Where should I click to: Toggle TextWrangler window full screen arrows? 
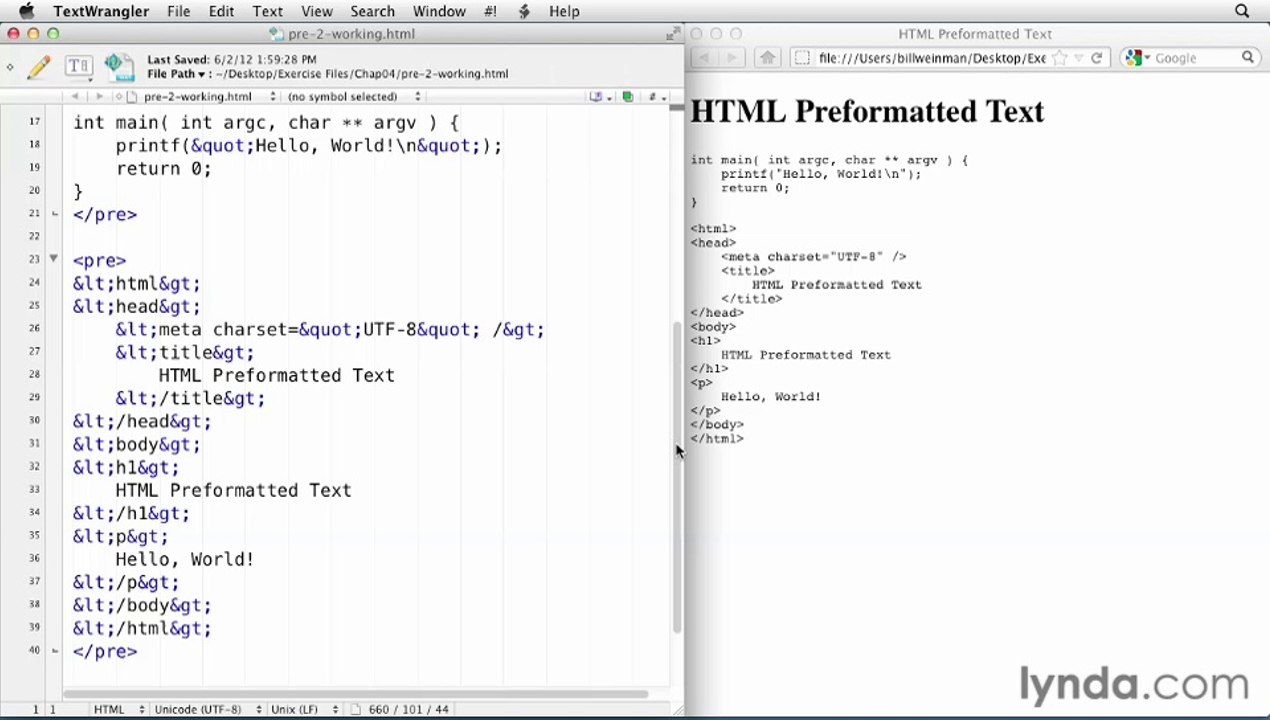click(673, 34)
